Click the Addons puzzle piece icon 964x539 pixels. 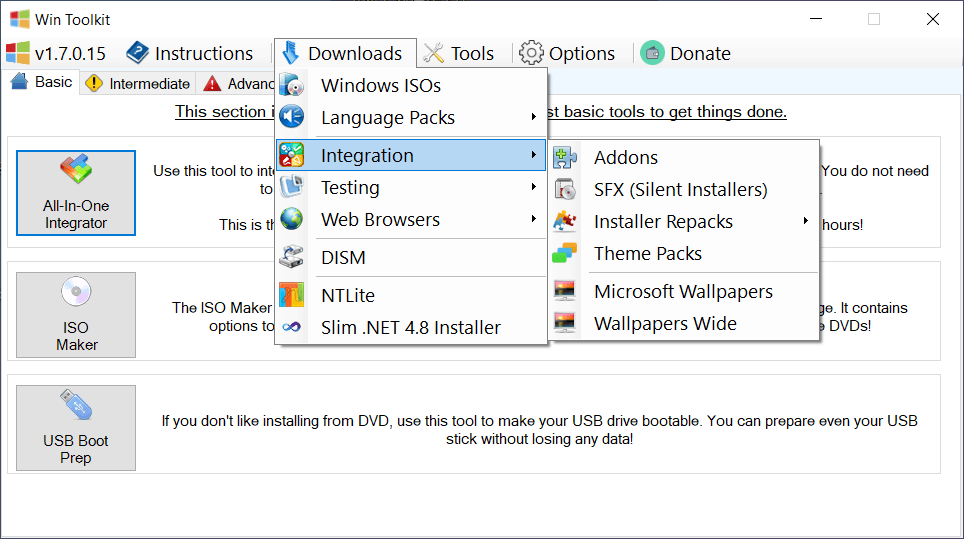coord(564,157)
